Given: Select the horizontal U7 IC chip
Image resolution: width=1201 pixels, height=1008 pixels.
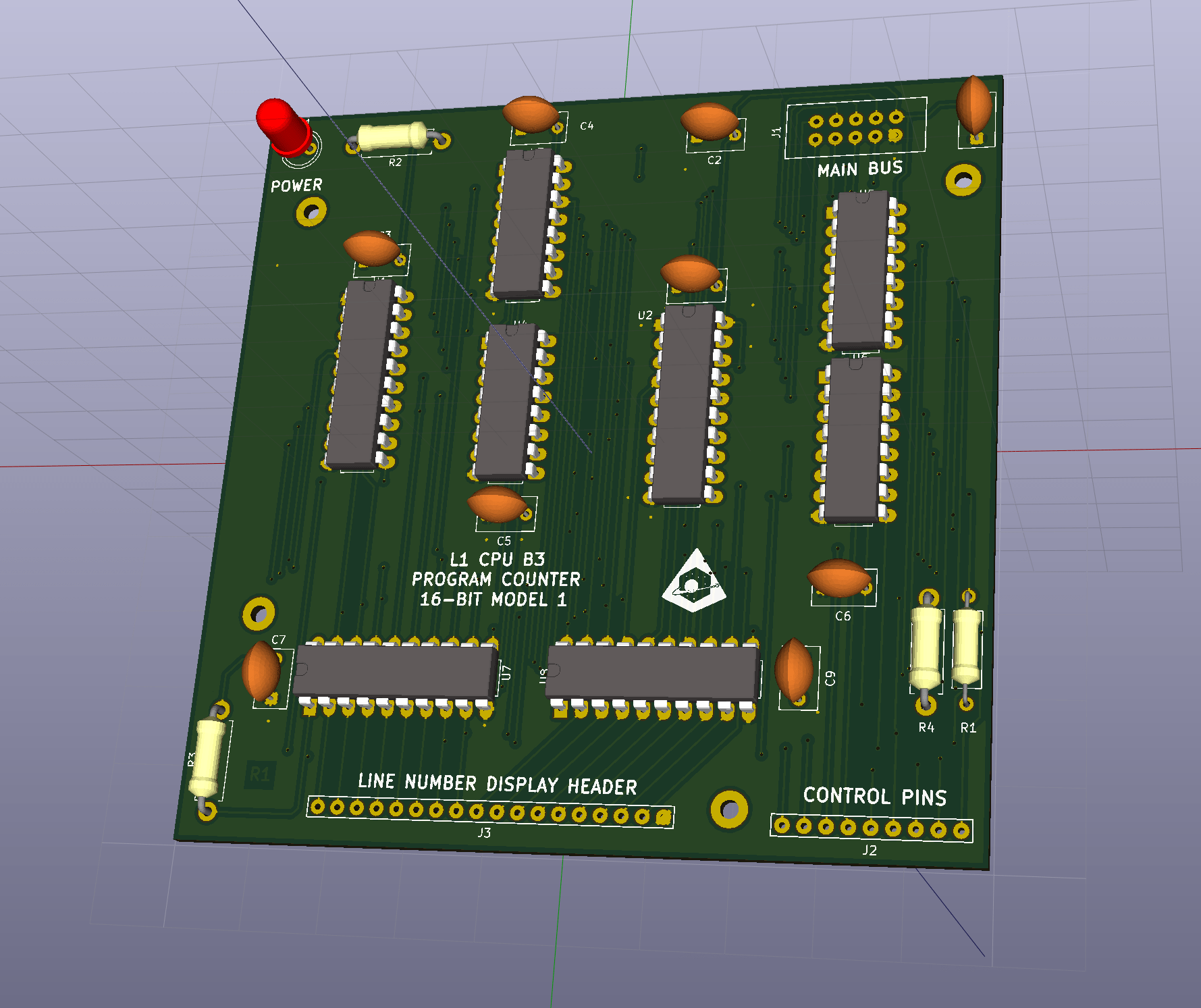Looking at the screenshot, I should [397, 675].
